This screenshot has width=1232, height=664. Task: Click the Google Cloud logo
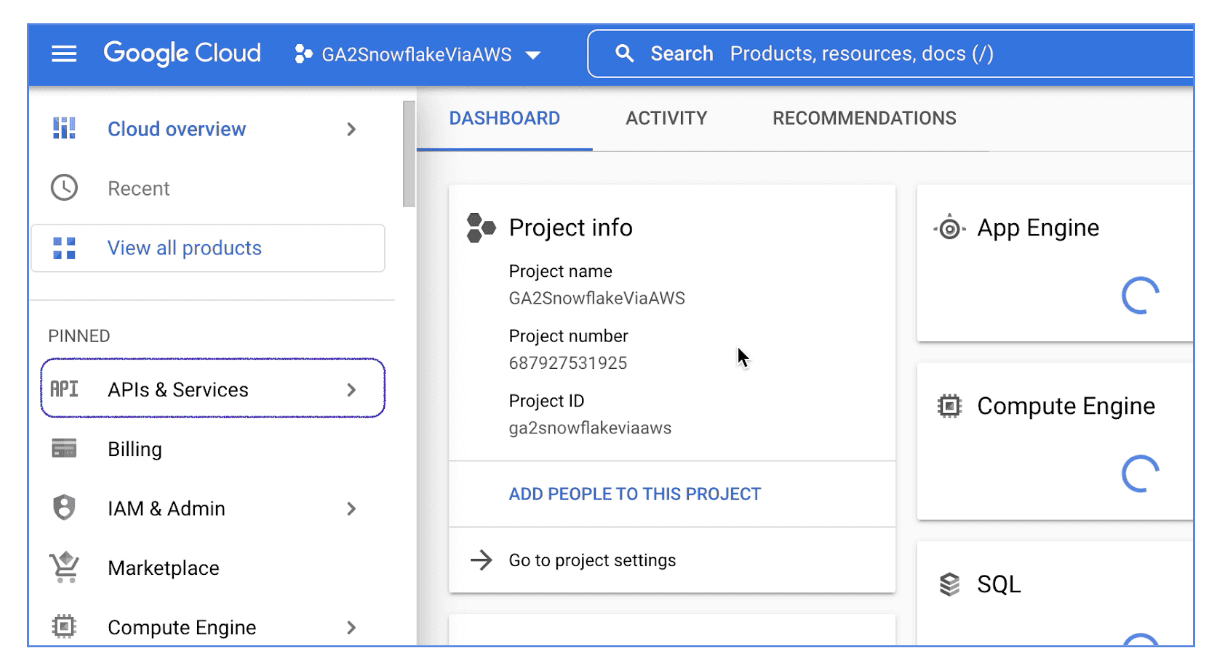click(182, 52)
